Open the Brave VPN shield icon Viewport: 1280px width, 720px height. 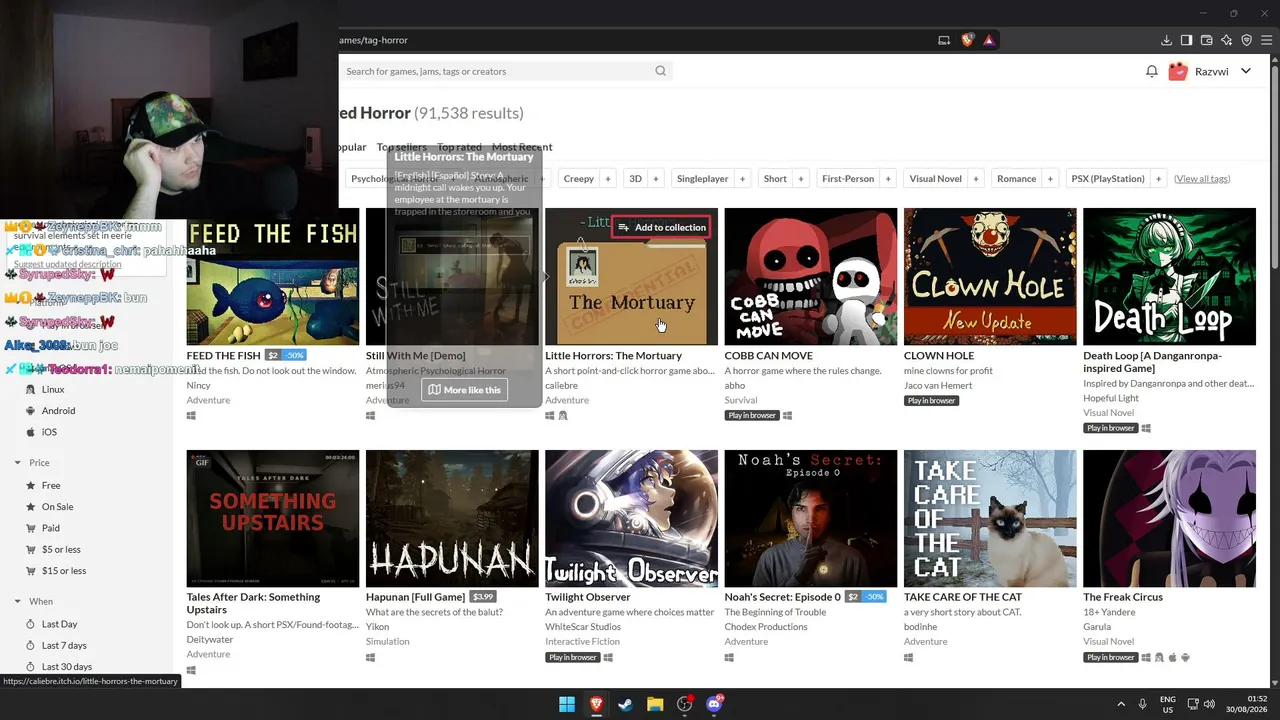click(1246, 40)
